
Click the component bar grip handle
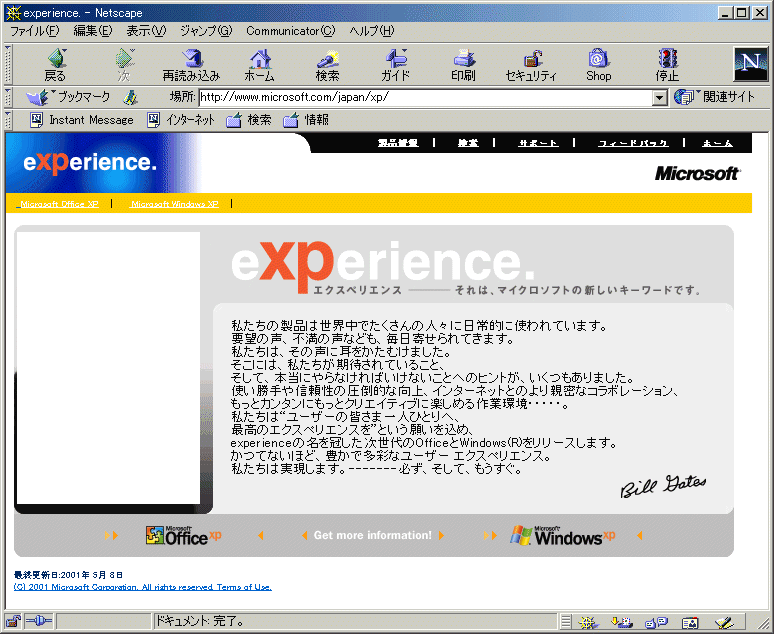click(566, 622)
